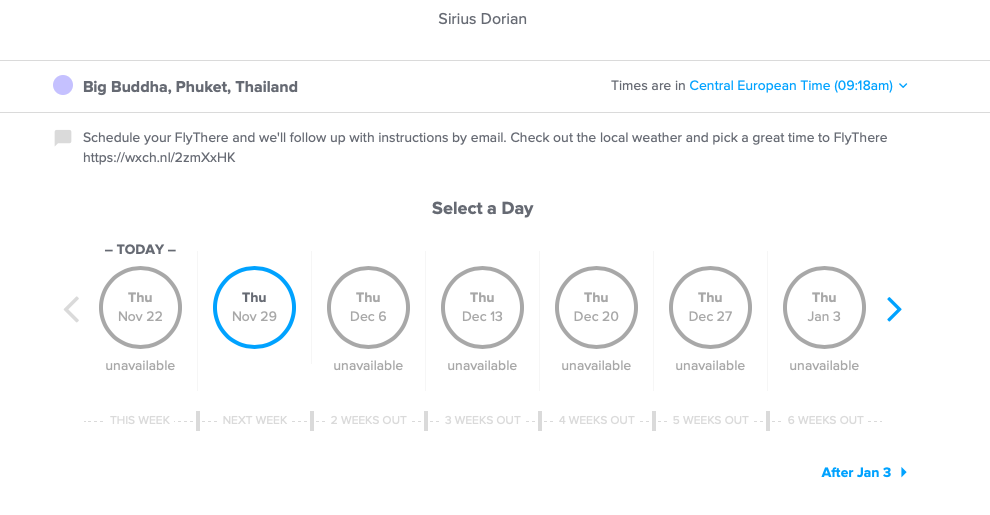Open Central European Time zone selector
The image size is (990, 515).
[791, 86]
